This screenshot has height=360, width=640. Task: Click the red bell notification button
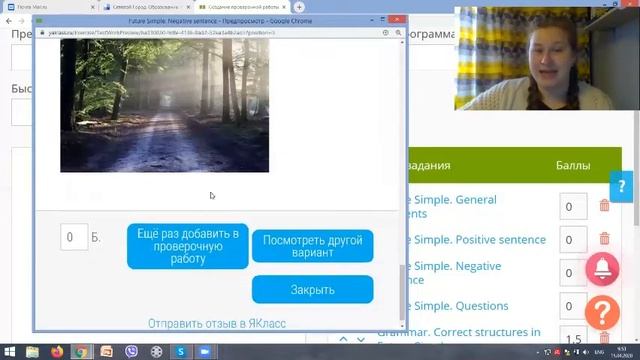point(602,269)
